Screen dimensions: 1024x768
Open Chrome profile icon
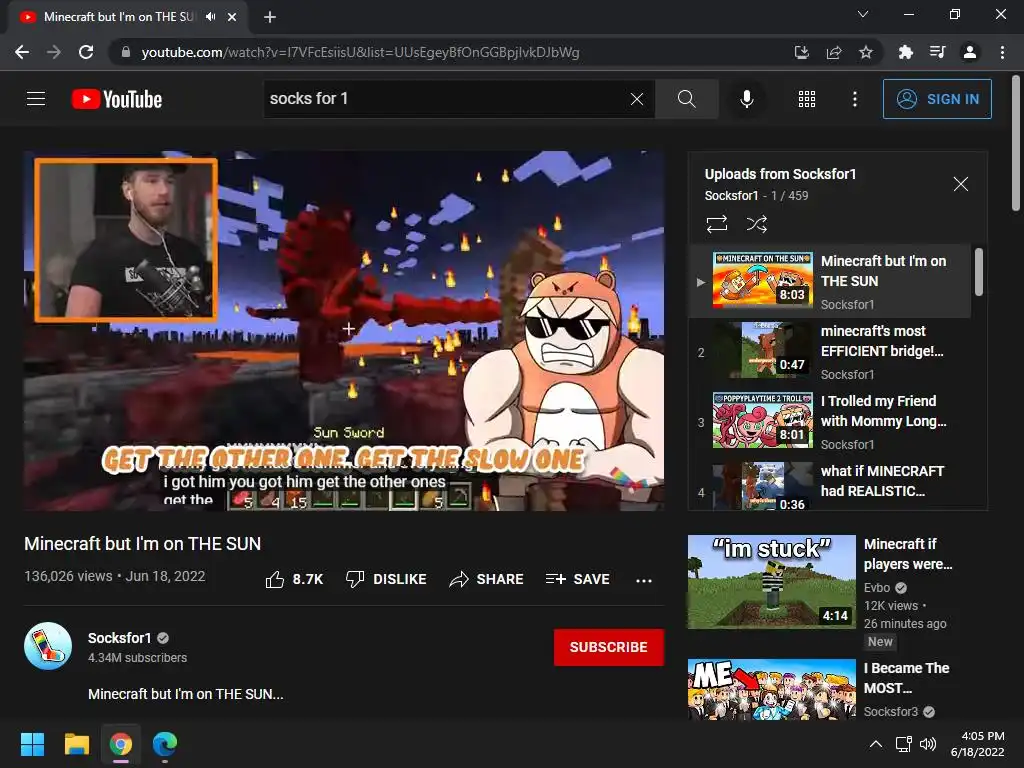coord(970,52)
